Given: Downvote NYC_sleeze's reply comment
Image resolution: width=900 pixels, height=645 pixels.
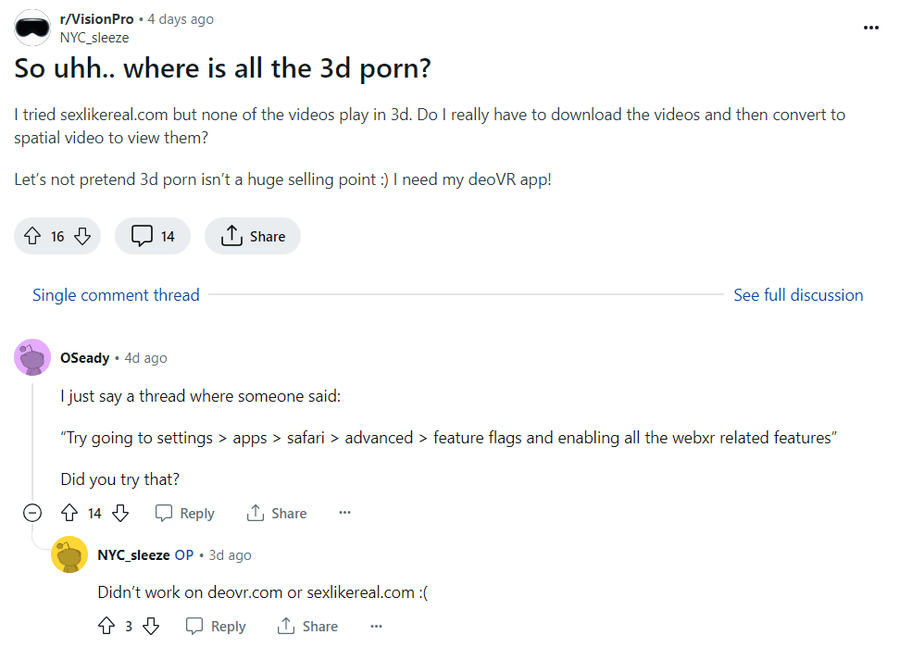Looking at the screenshot, I should (151, 626).
